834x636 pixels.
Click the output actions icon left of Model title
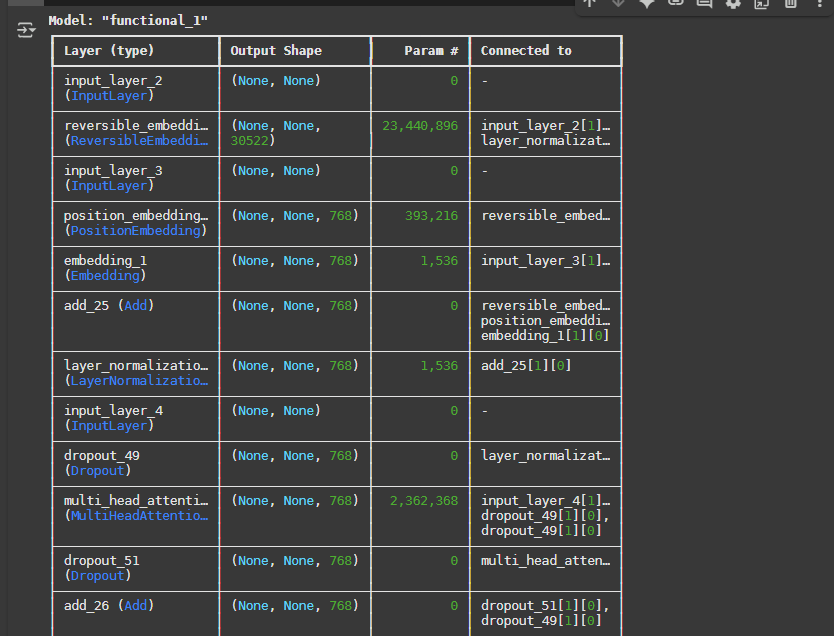click(26, 30)
